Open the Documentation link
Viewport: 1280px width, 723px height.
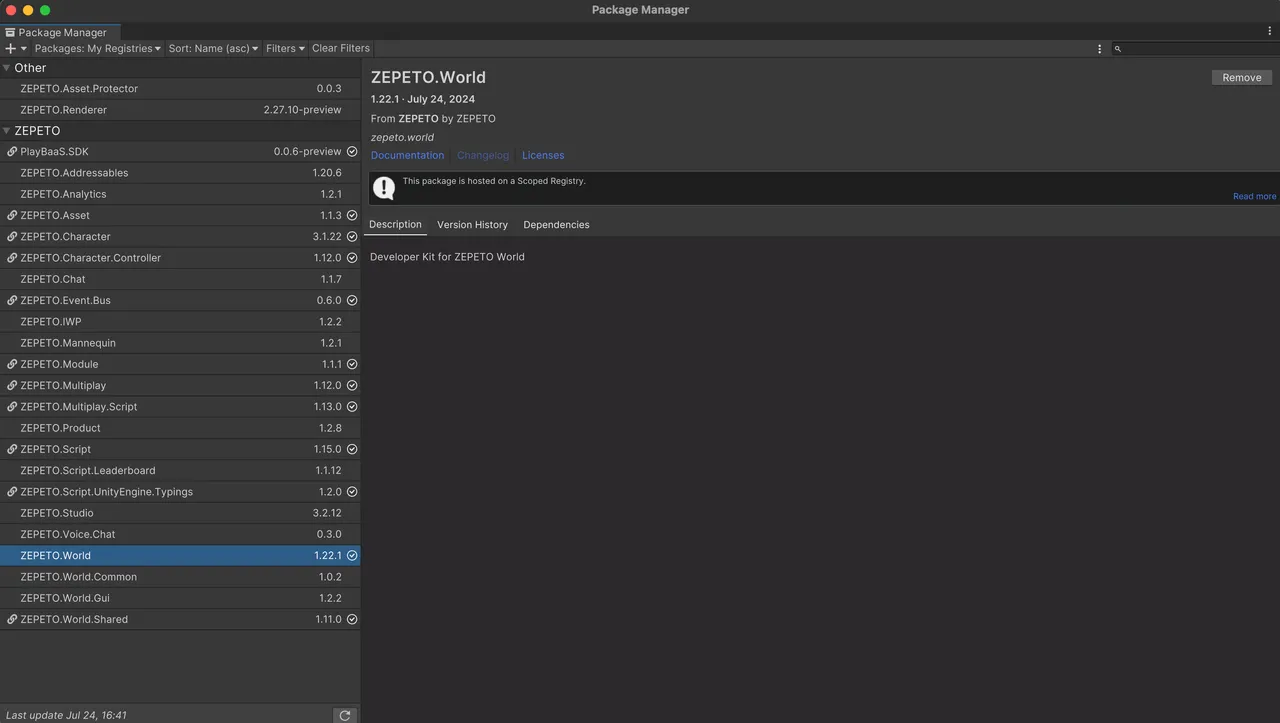point(407,155)
